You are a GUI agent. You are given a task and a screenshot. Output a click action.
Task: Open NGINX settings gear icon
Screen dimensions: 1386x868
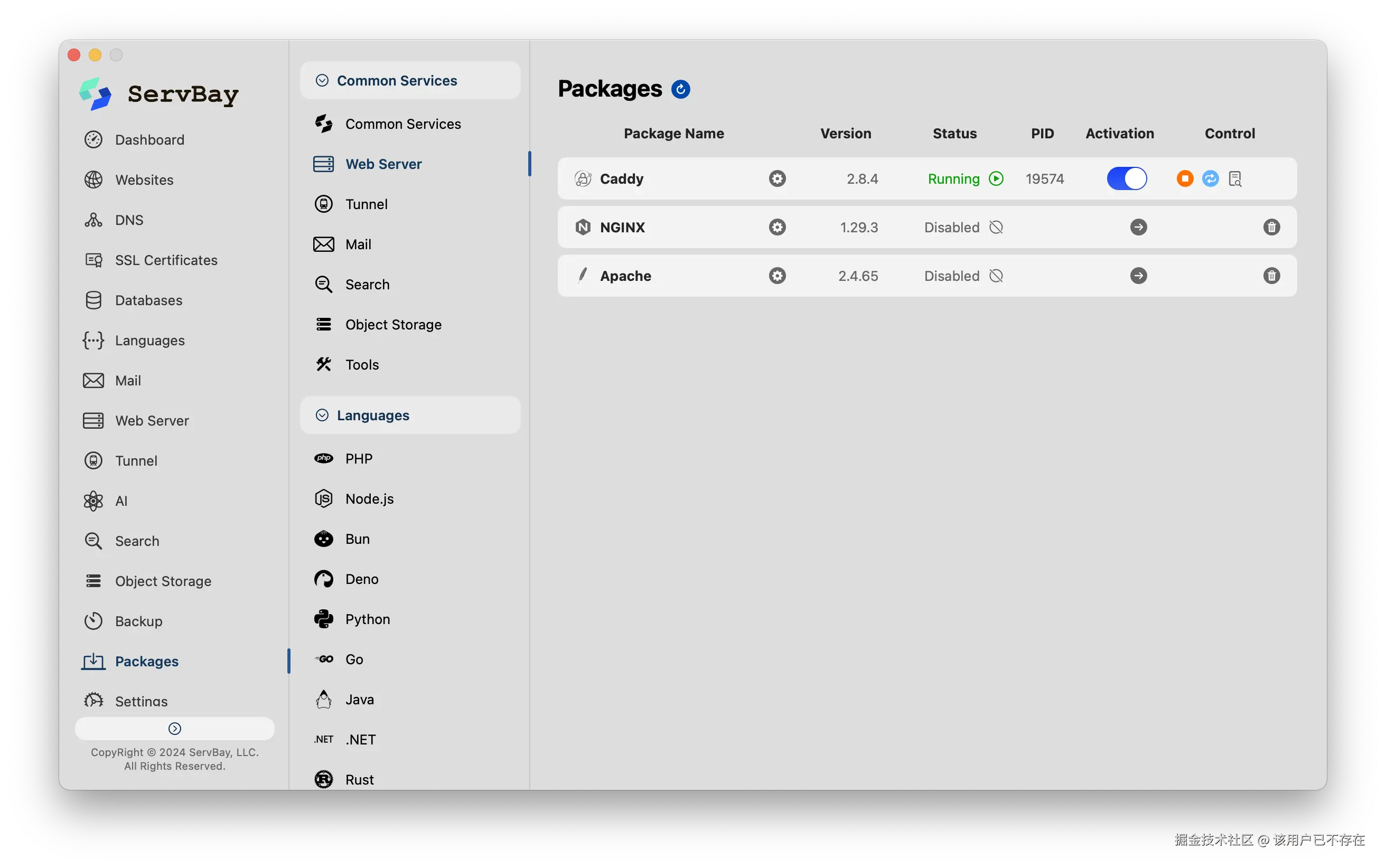coord(777,228)
